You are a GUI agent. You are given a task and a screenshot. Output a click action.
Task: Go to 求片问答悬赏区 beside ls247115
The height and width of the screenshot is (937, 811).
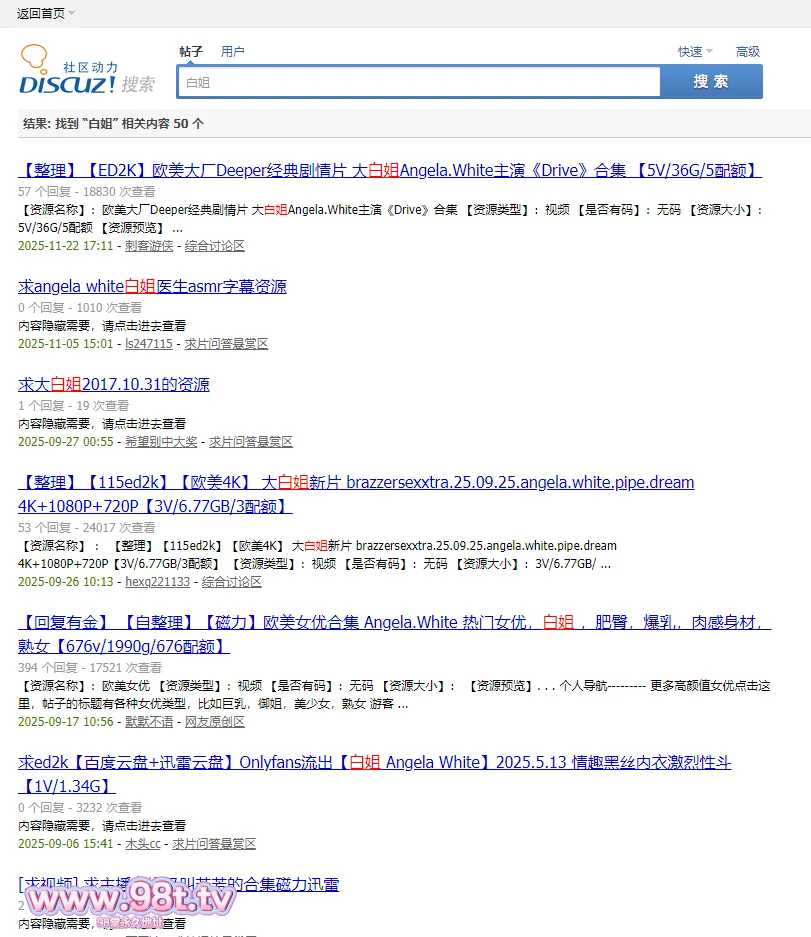[x=226, y=344]
